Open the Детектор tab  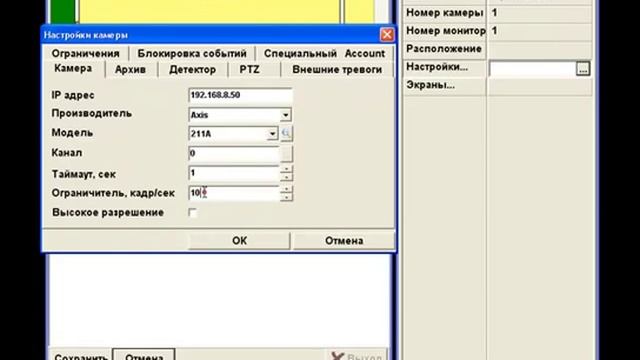click(192, 69)
